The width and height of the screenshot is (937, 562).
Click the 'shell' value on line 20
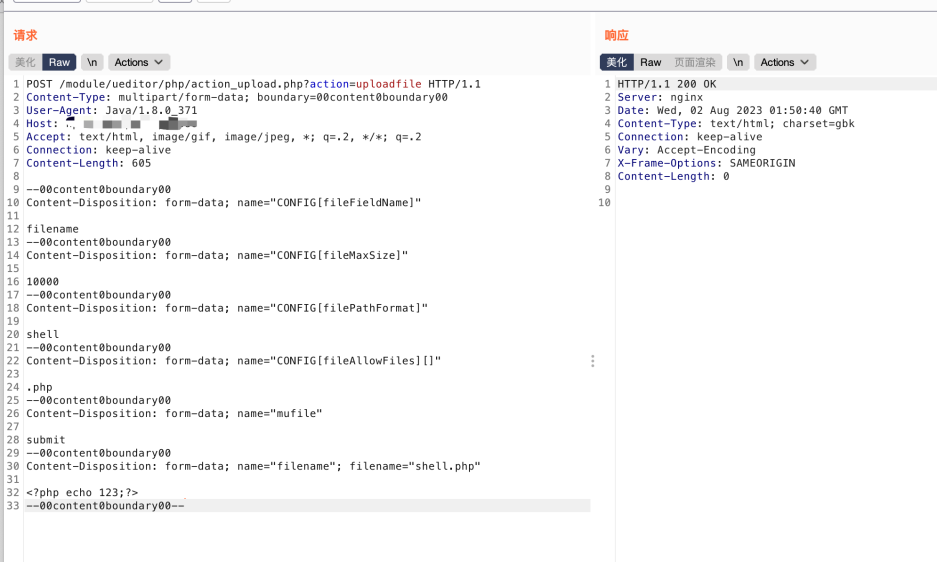42,334
